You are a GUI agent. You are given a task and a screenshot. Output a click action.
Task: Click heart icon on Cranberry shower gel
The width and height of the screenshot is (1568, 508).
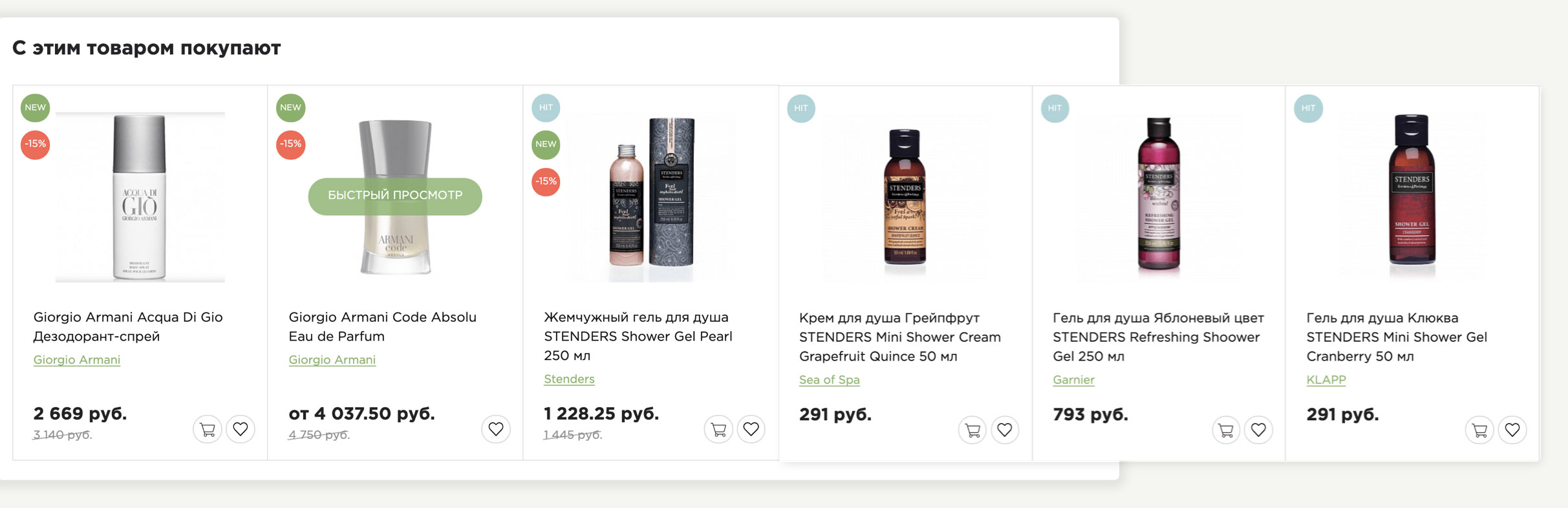point(1512,430)
